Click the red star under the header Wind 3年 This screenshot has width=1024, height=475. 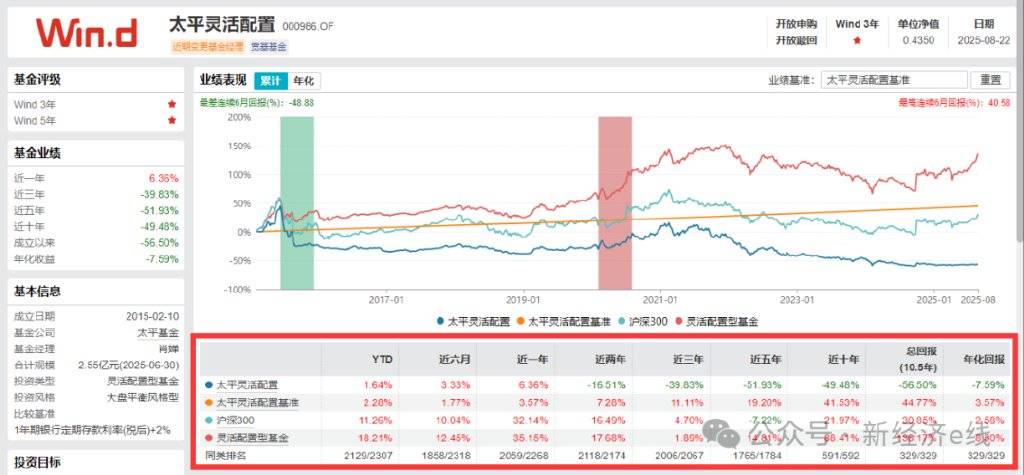click(x=857, y=40)
